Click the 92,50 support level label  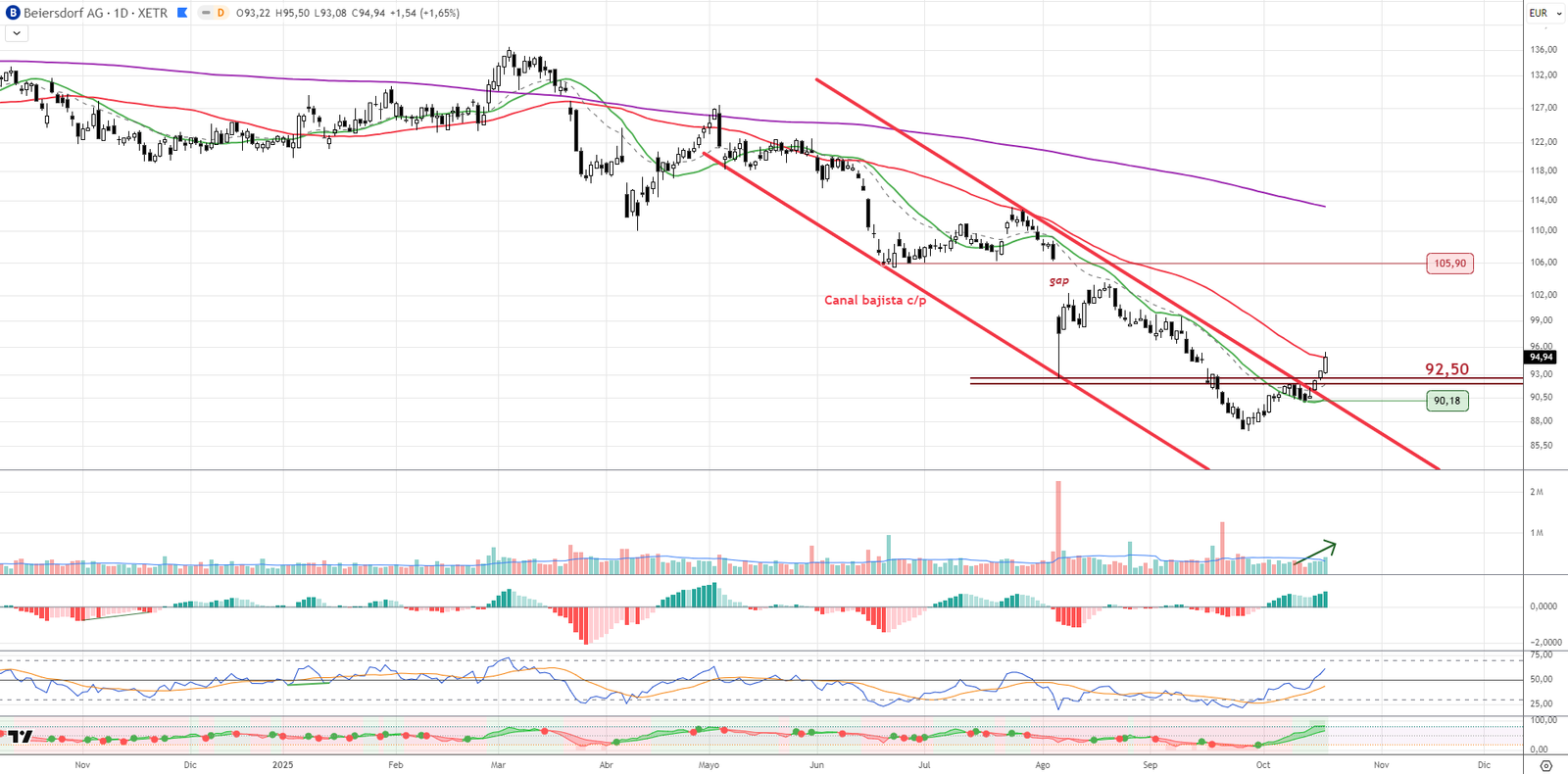(x=1446, y=369)
